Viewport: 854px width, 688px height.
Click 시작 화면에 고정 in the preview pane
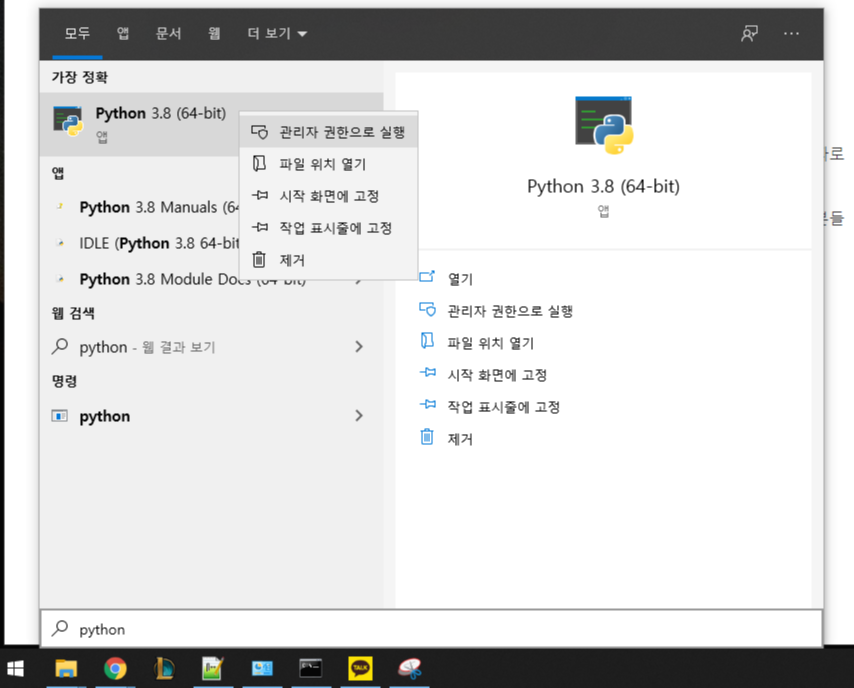click(497, 375)
